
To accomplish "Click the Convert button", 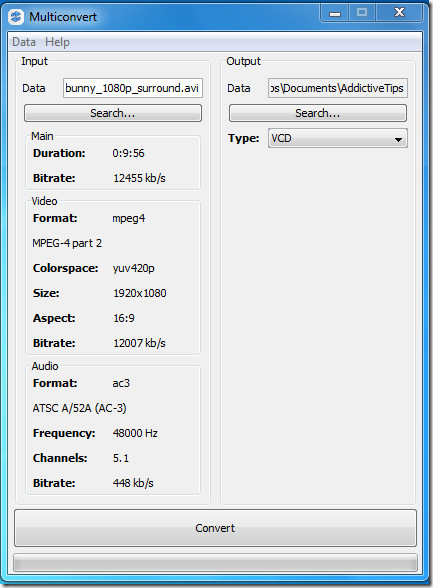I will point(215,528).
